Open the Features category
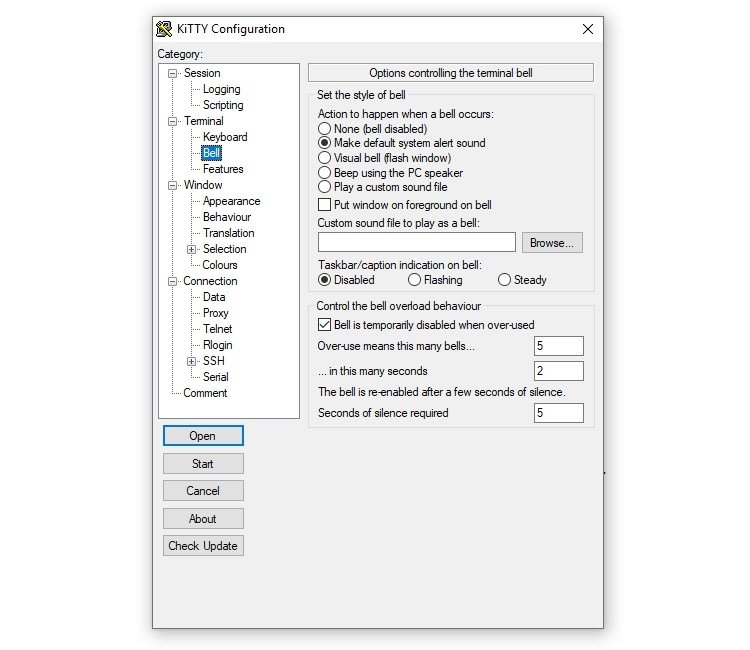 point(223,169)
